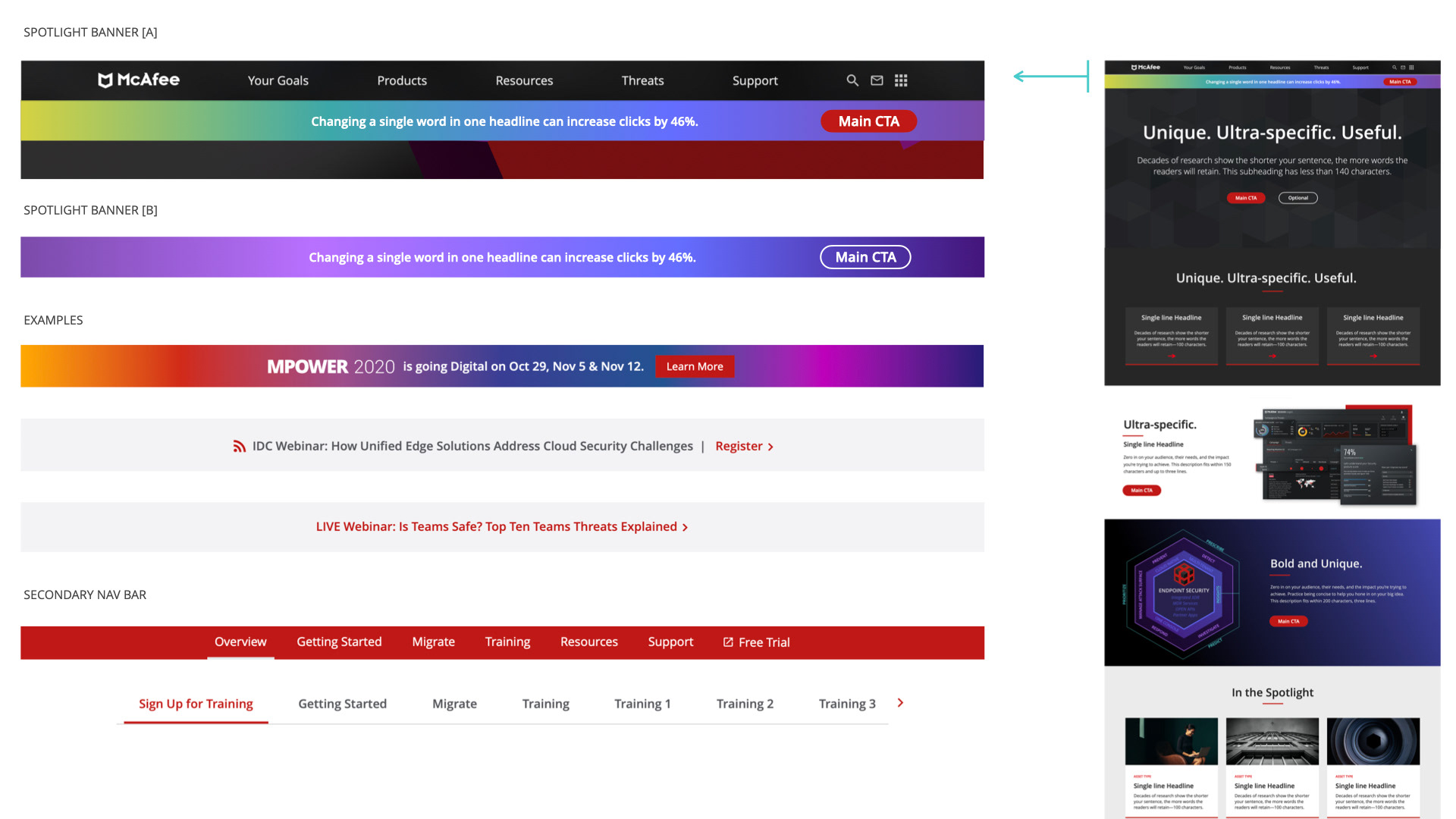Click the Learn More button

point(695,366)
